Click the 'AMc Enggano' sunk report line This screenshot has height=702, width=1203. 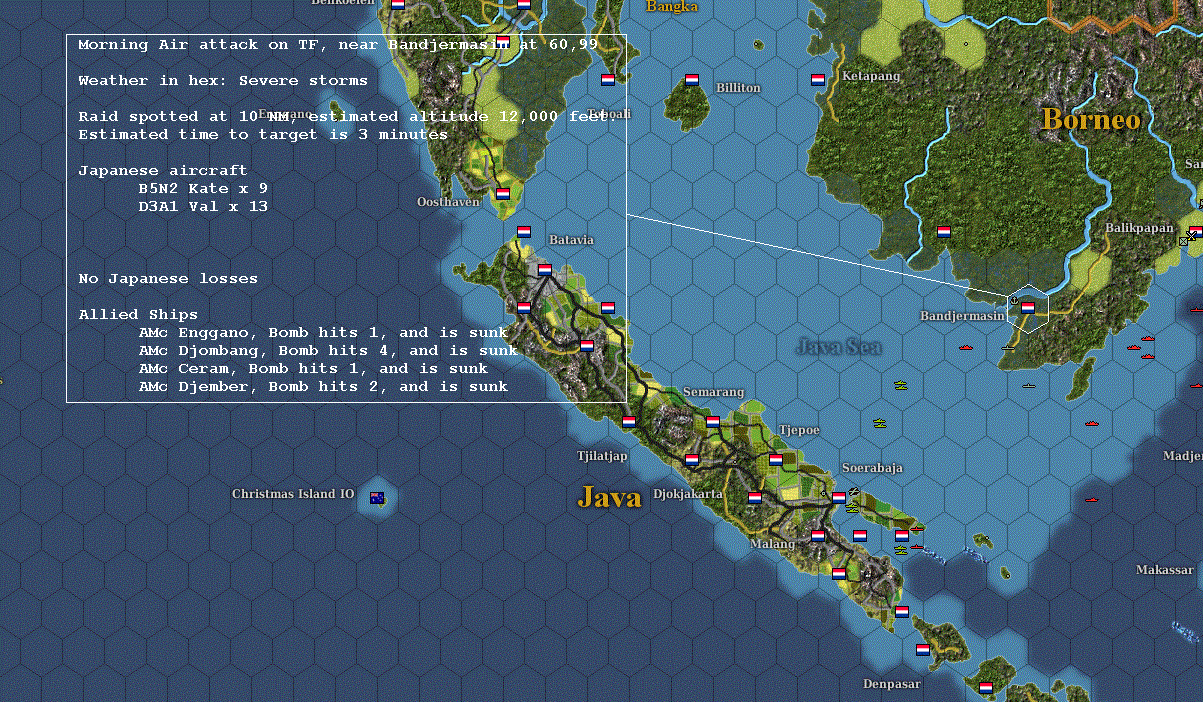pyautogui.click(x=323, y=332)
